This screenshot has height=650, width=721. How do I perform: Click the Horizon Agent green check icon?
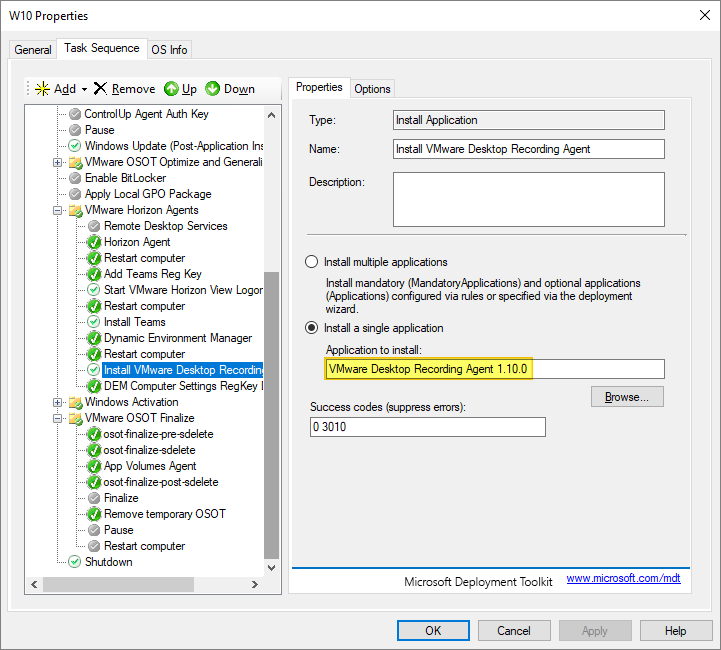pos(94,242)
